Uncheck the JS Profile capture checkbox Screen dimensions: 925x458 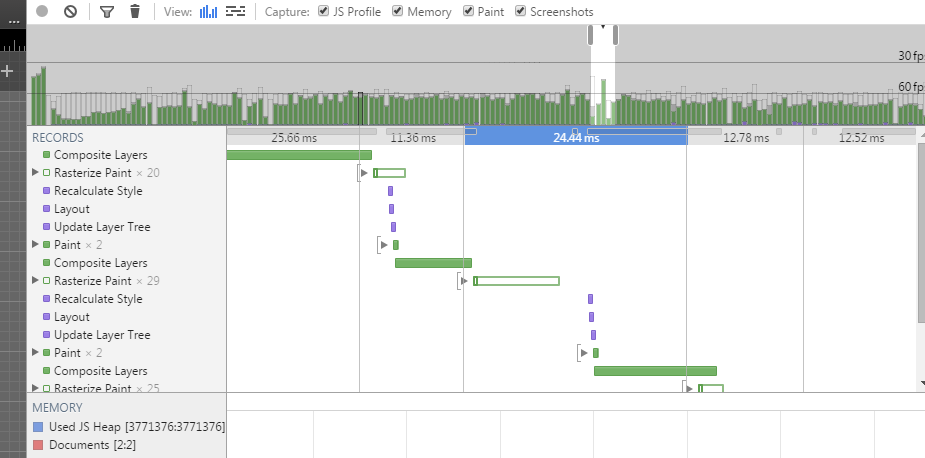point(324,11)
